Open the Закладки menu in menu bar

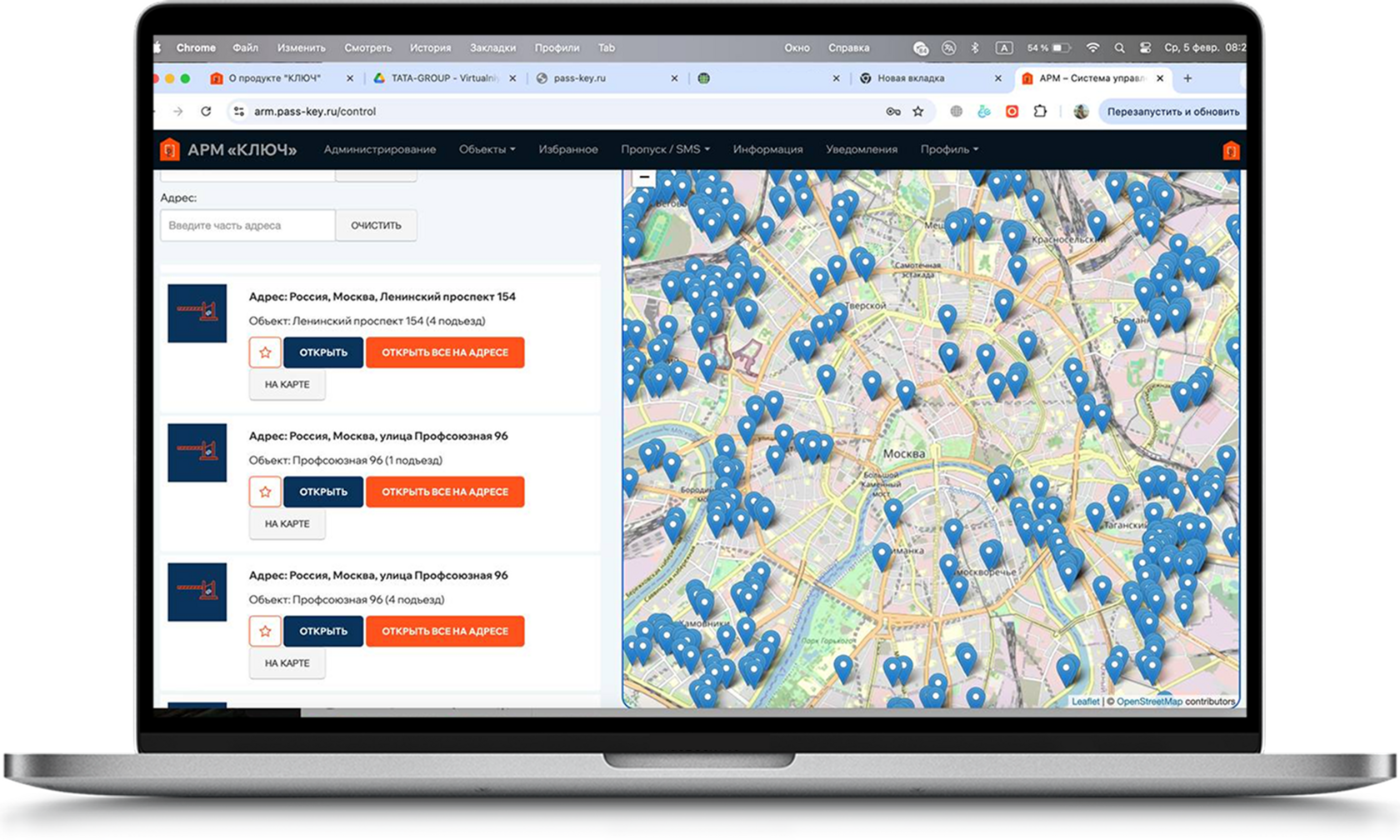tap(492, 48)
